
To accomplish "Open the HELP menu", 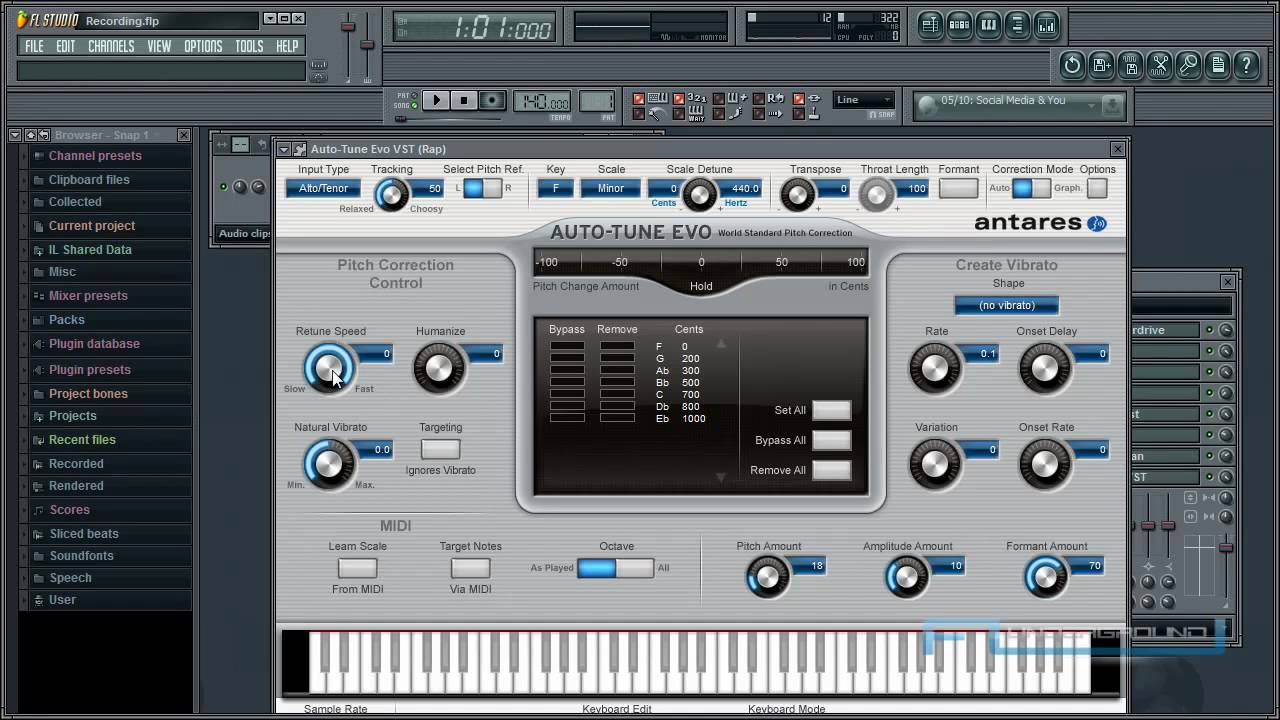I will 287,46.
